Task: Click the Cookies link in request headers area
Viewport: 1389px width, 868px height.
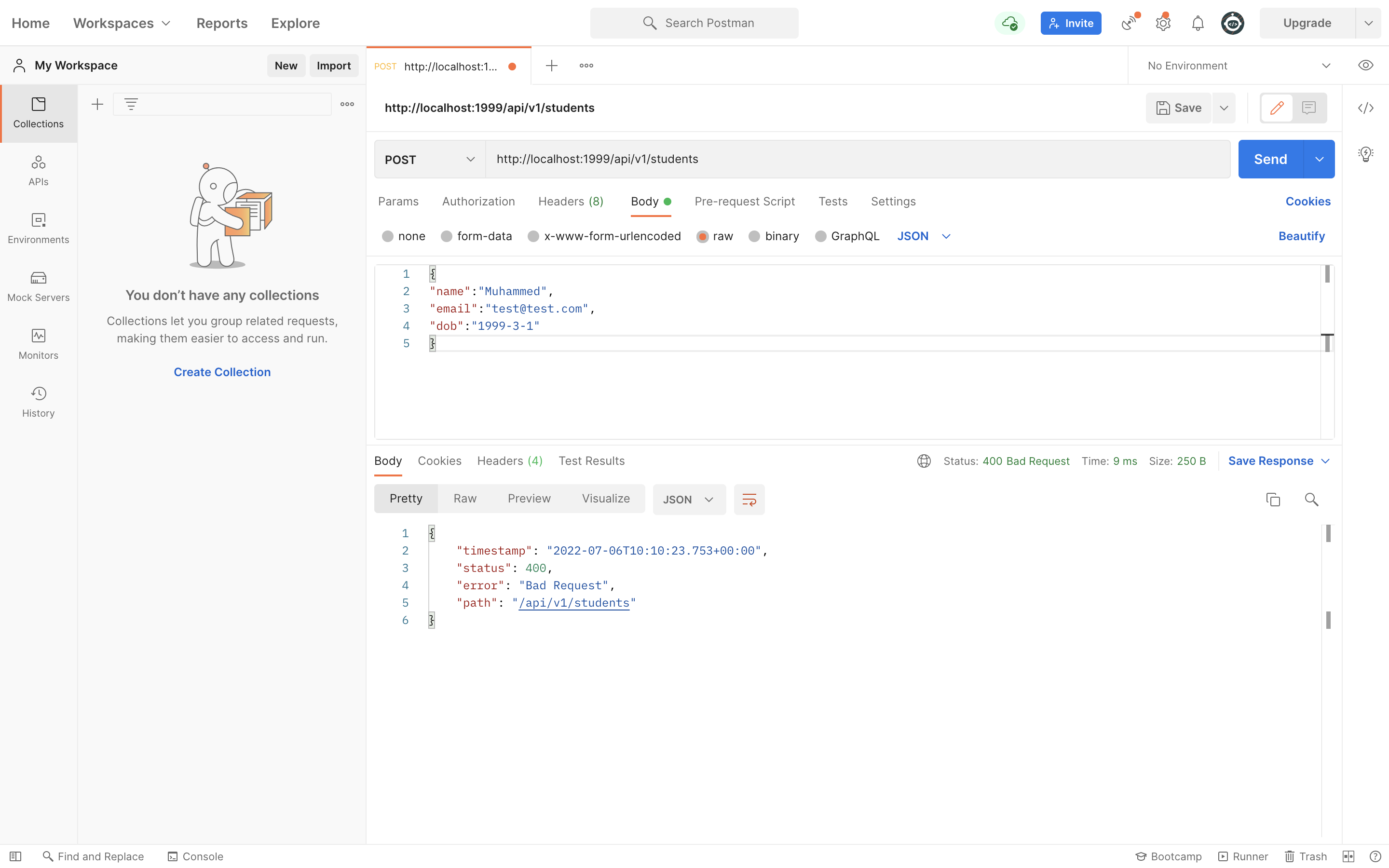Action: (1307, 201)
